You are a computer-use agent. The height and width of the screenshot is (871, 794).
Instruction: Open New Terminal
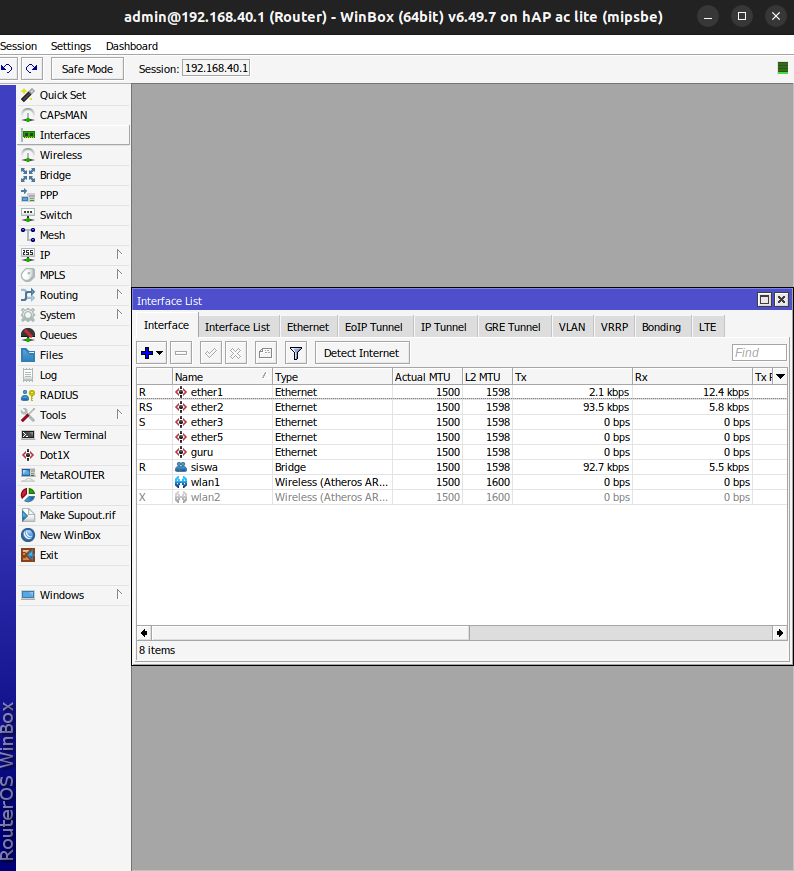73,435
